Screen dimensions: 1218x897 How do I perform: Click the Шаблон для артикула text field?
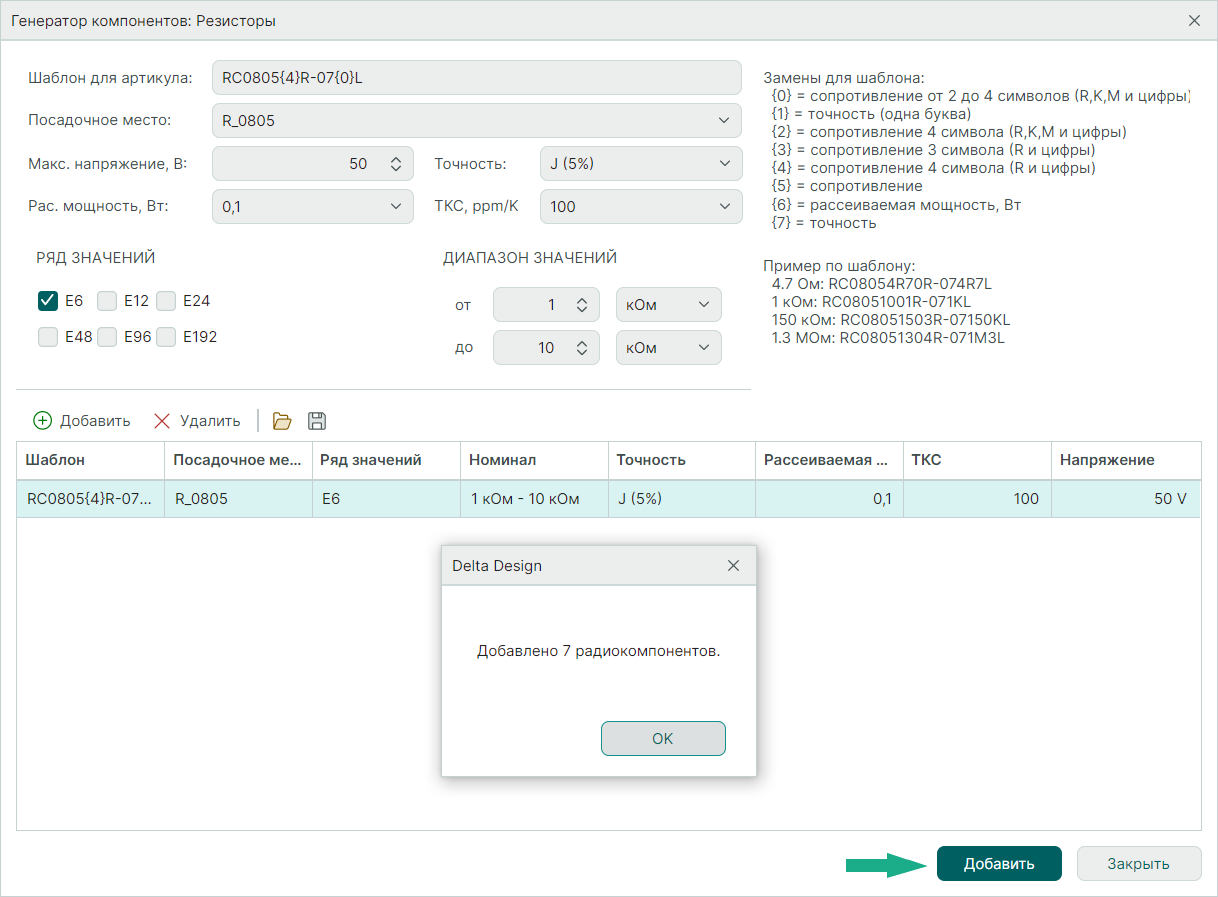coord(476,77)
